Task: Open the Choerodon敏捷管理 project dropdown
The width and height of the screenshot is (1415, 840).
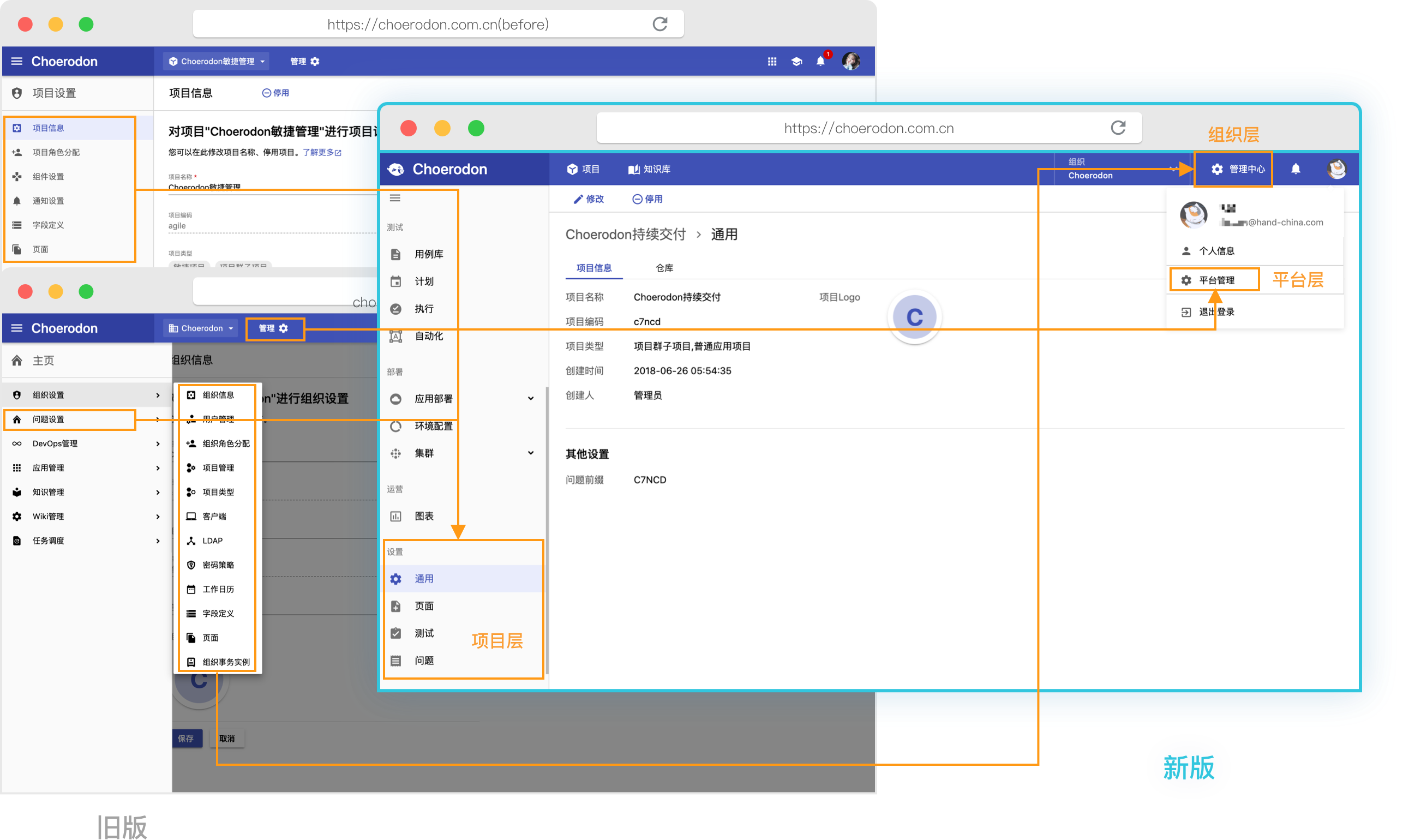Action: (217, 61)
